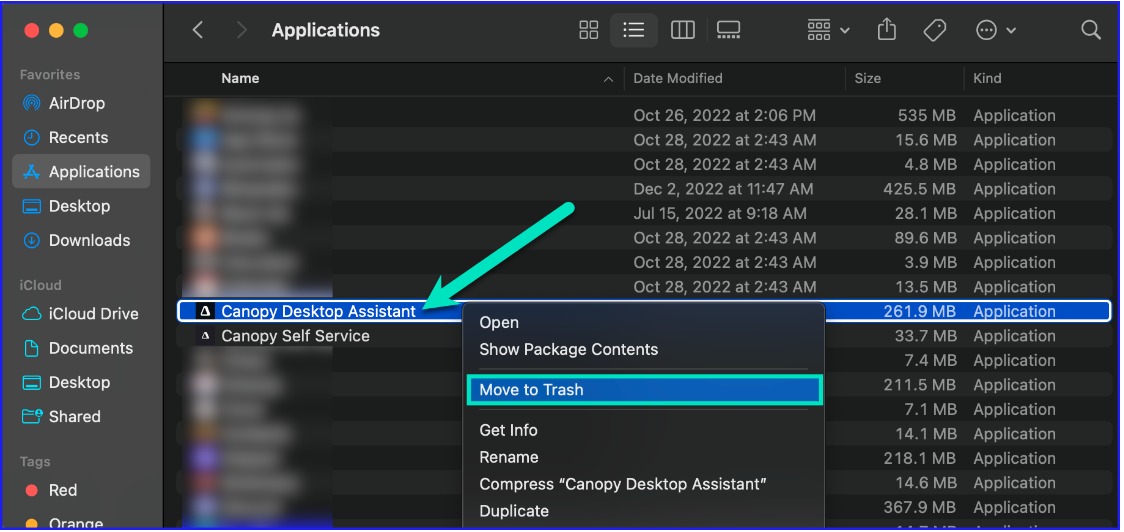Choose Move to Trash
This screenshot has width=1124, height=532.
pos(644,390)
